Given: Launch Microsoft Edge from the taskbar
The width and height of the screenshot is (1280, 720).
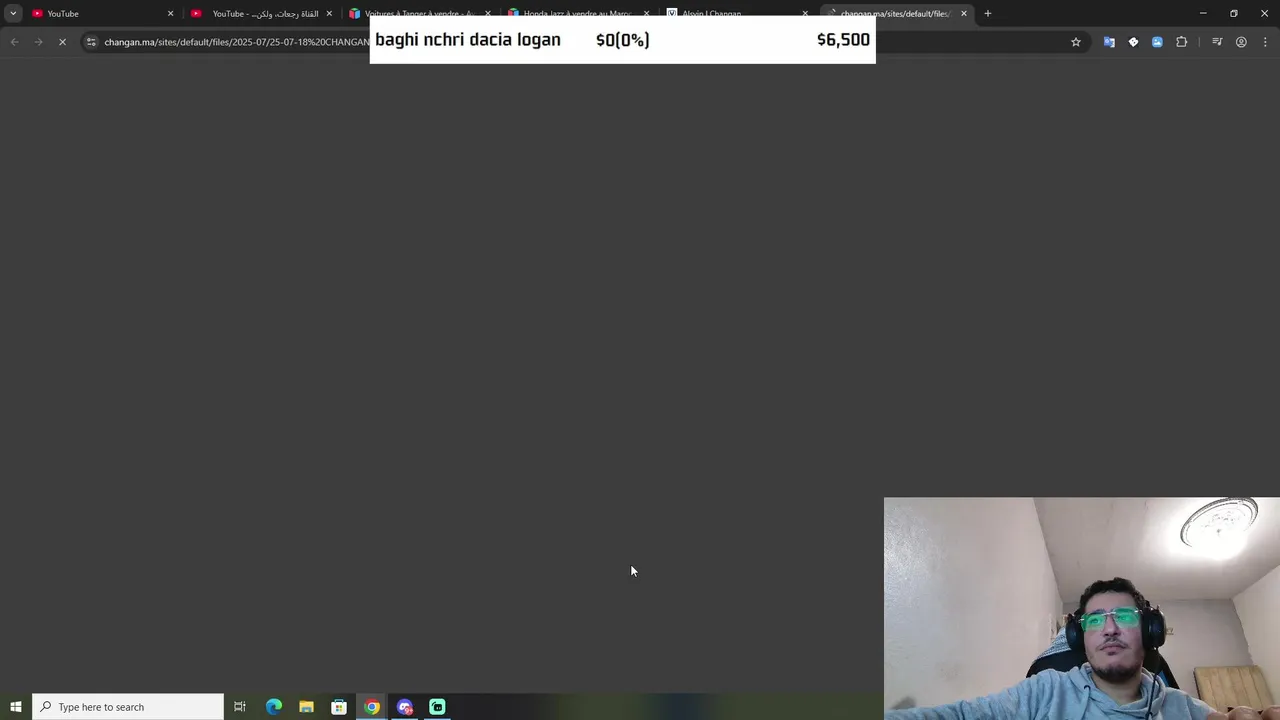Looking at the screenshot, I should [273, 707].
